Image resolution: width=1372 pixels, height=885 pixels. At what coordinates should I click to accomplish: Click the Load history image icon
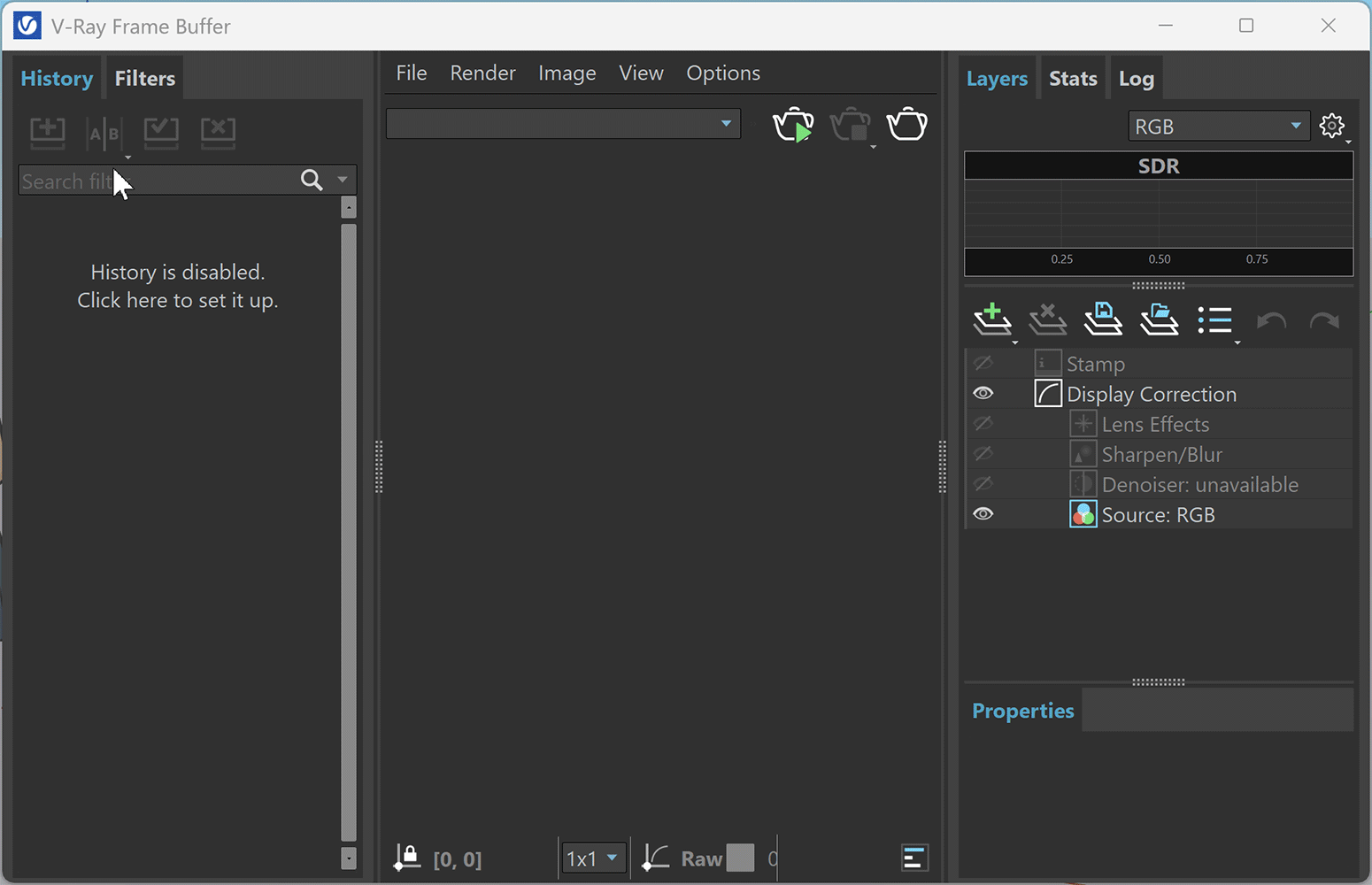point(161,132)
